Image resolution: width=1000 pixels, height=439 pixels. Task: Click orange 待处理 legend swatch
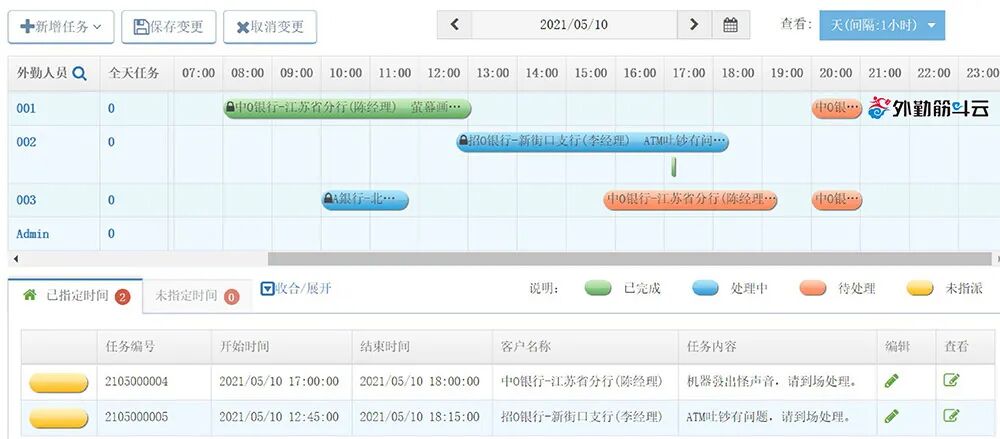[813, 288]
